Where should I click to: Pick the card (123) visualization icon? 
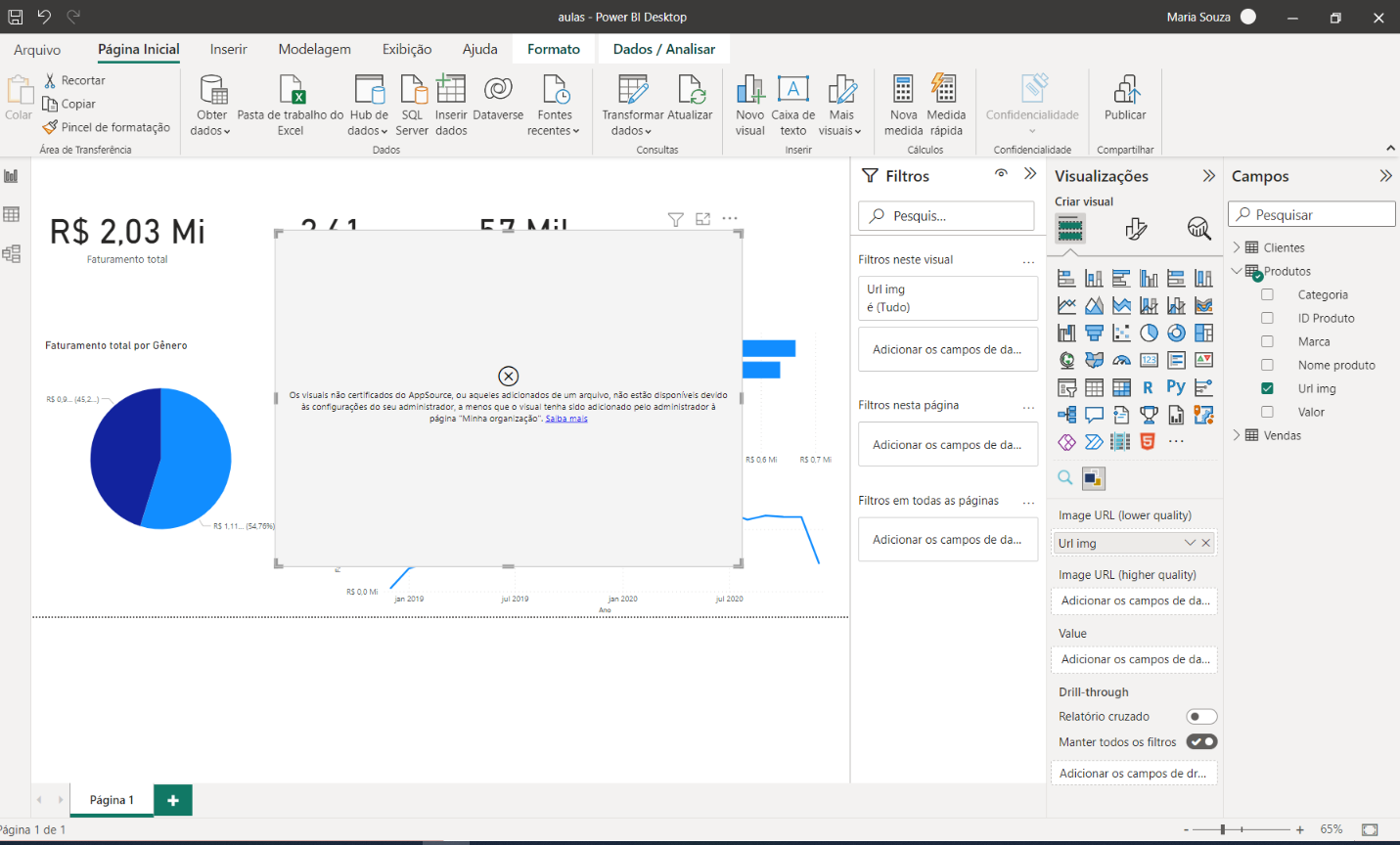click(1149, 361)
